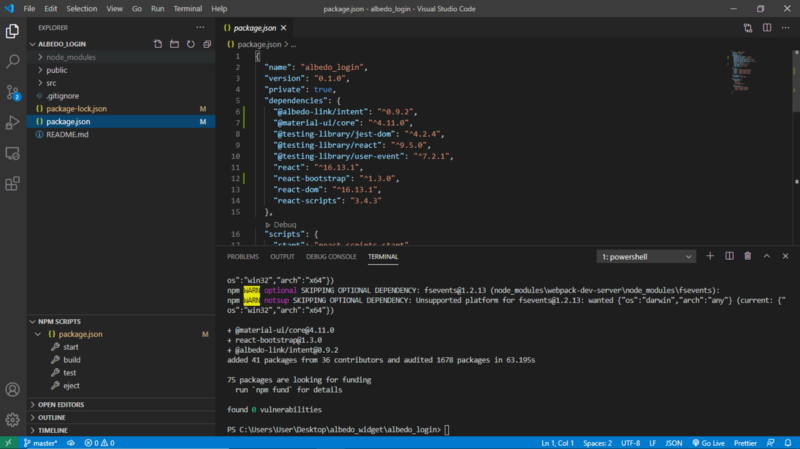Click the eye watch icon in status bar
The width and height of the screenshot is (800, 449).
[71, 443]
